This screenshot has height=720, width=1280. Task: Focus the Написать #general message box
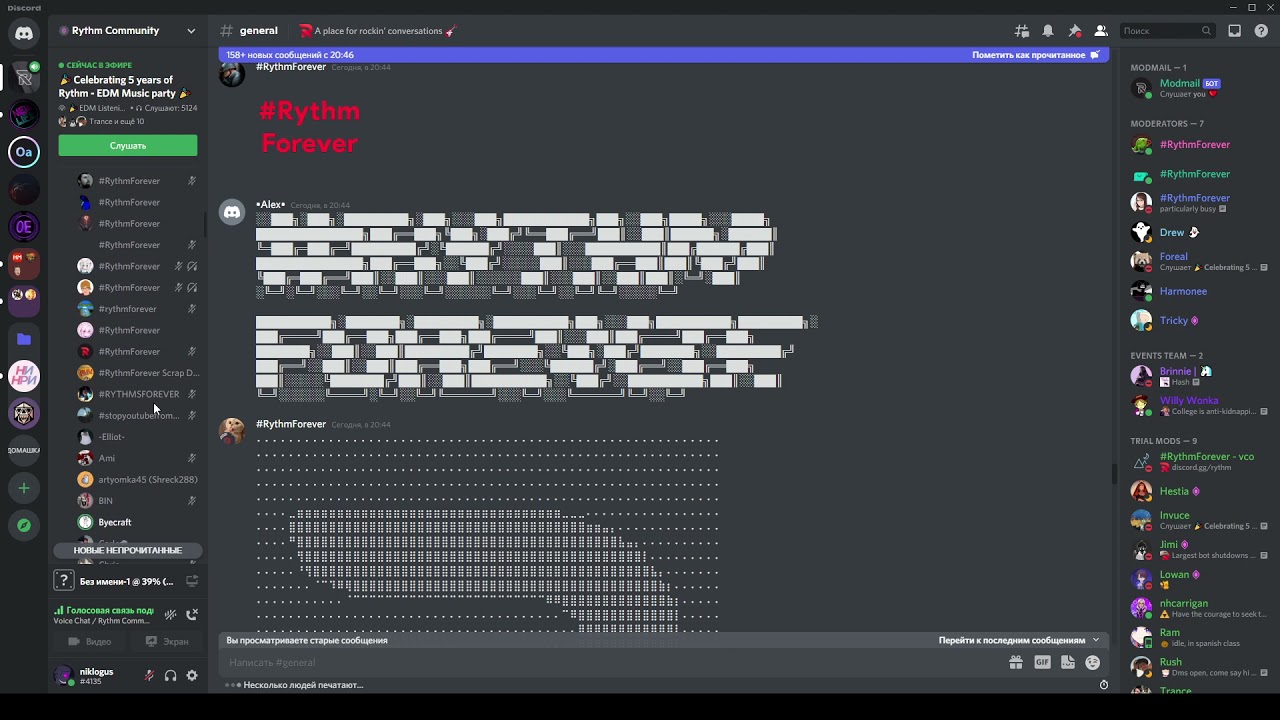610,662
